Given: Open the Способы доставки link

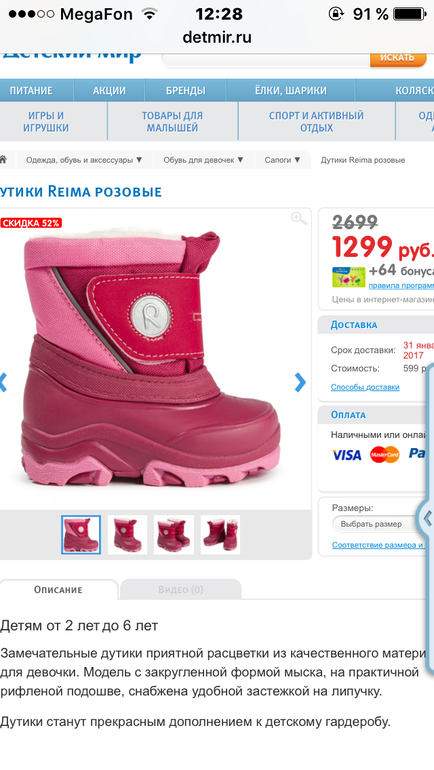Looking at the screenshot, I should [365, 387].
